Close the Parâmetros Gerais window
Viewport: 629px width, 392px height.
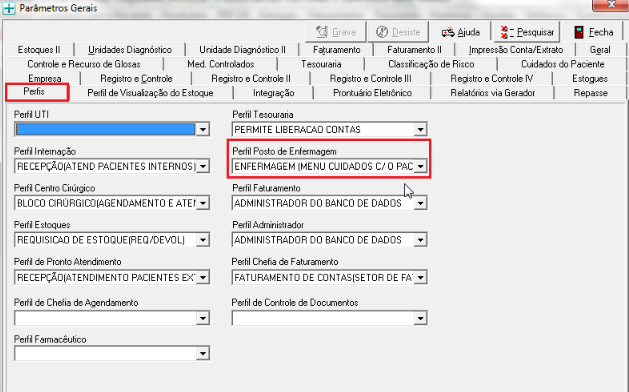(611, 4)
